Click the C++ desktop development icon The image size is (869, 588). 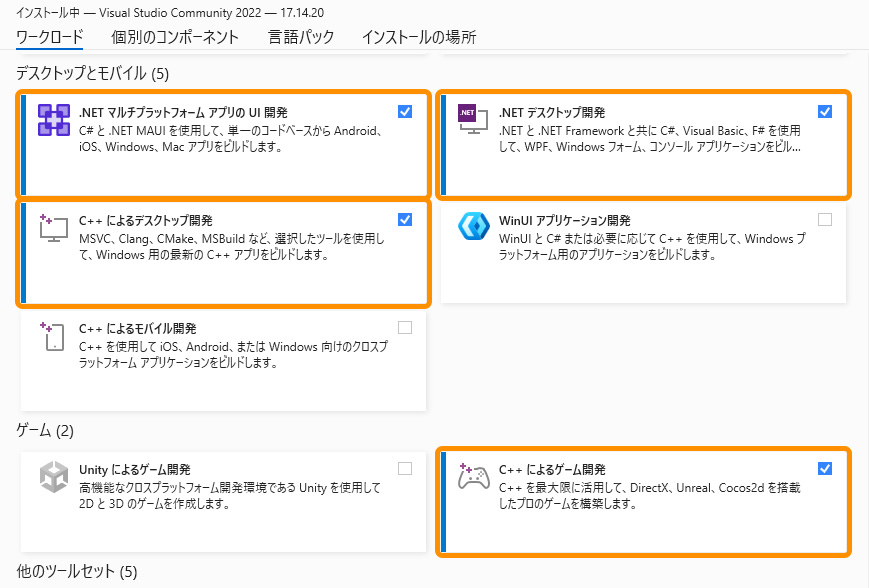click(53, 228)
